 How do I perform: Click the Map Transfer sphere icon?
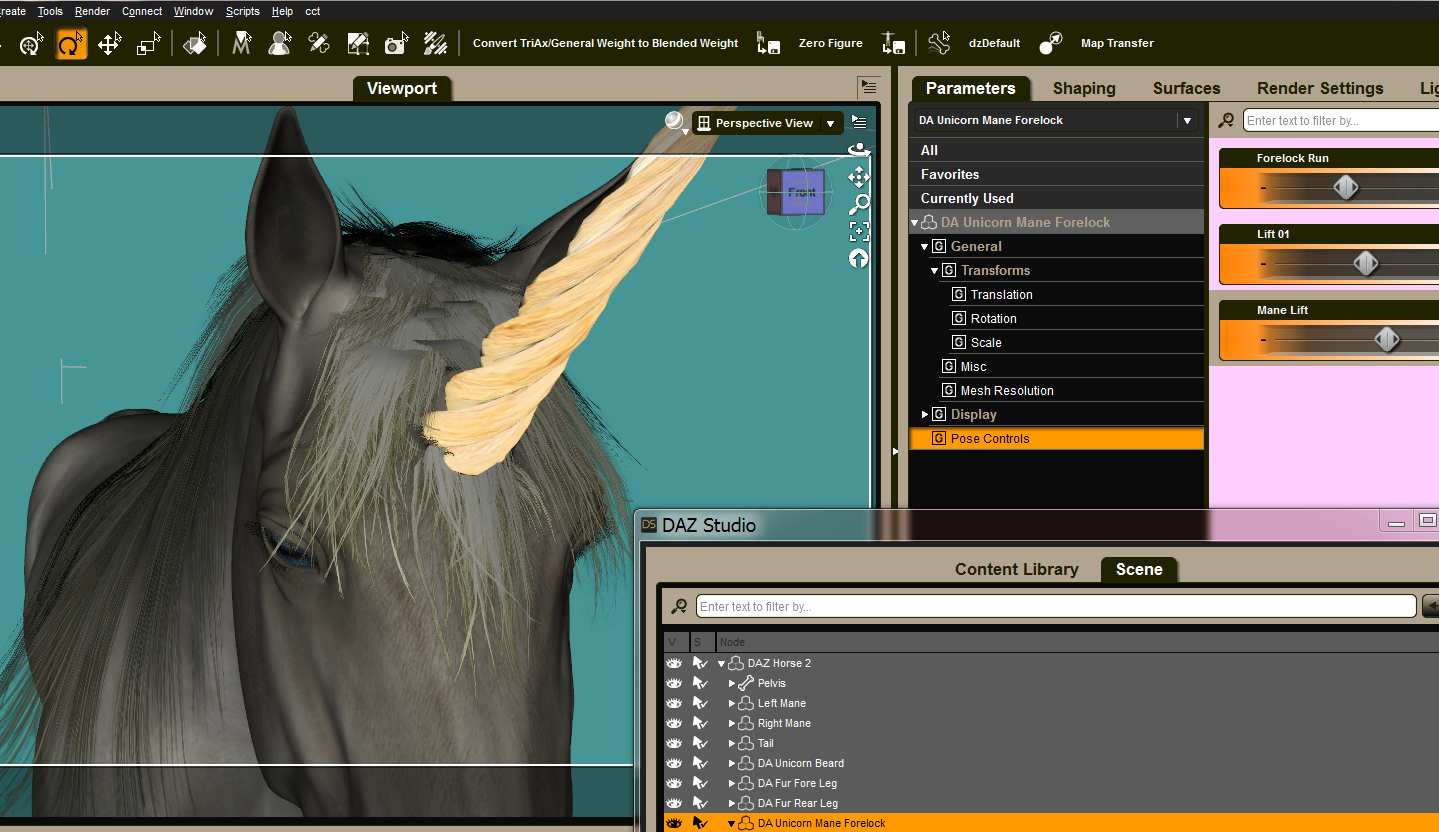click(x=1051, y=44)
